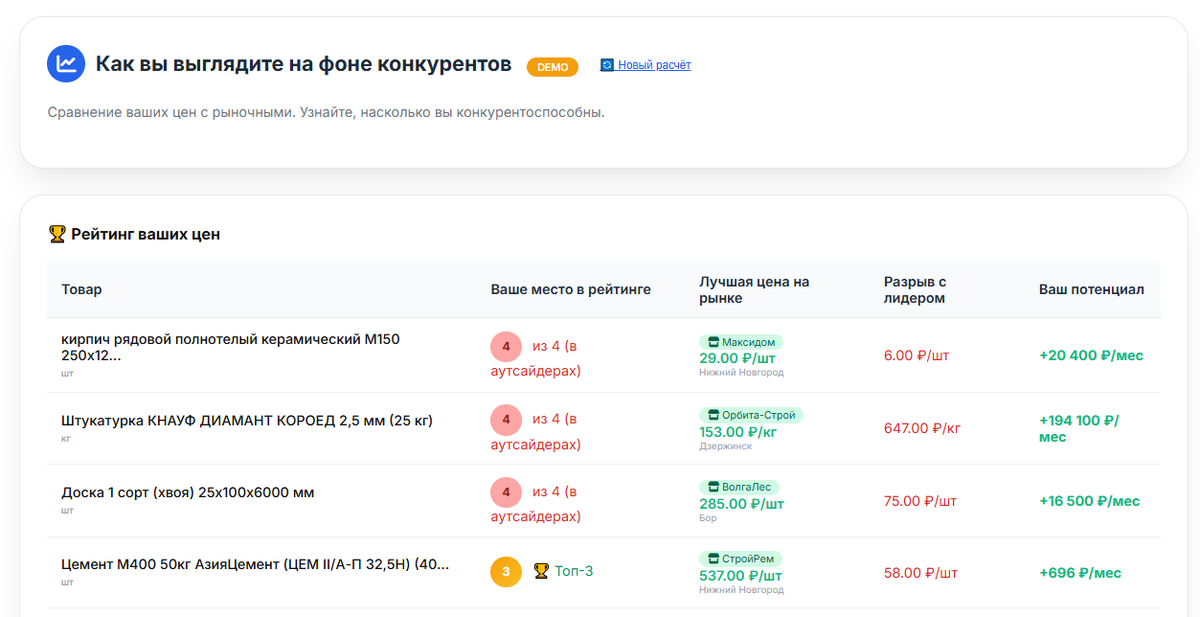
Task: Click the rank 4 badge for Доска row
Action: (506, 493)
